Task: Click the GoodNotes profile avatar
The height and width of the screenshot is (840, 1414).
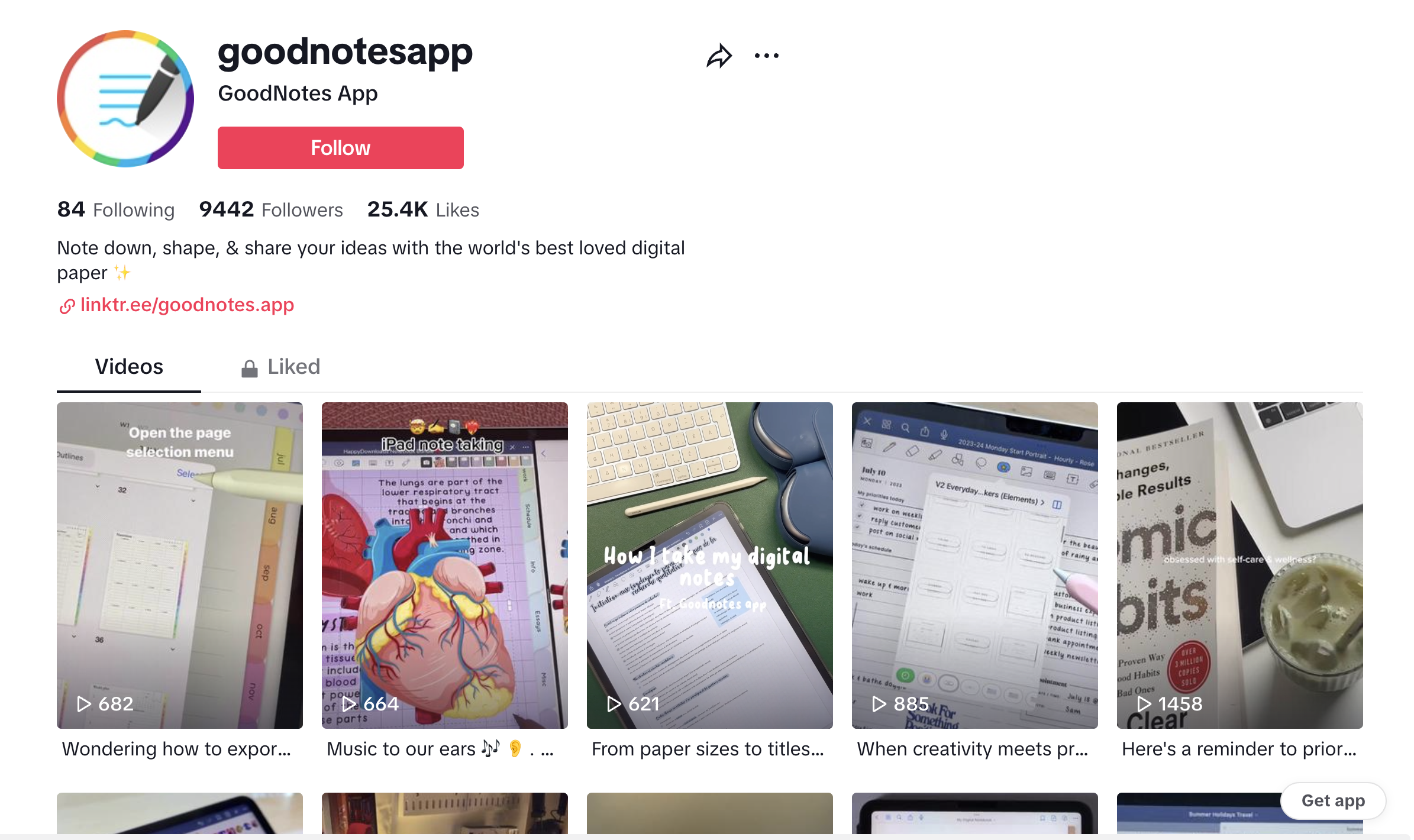Action: [125, 99]
